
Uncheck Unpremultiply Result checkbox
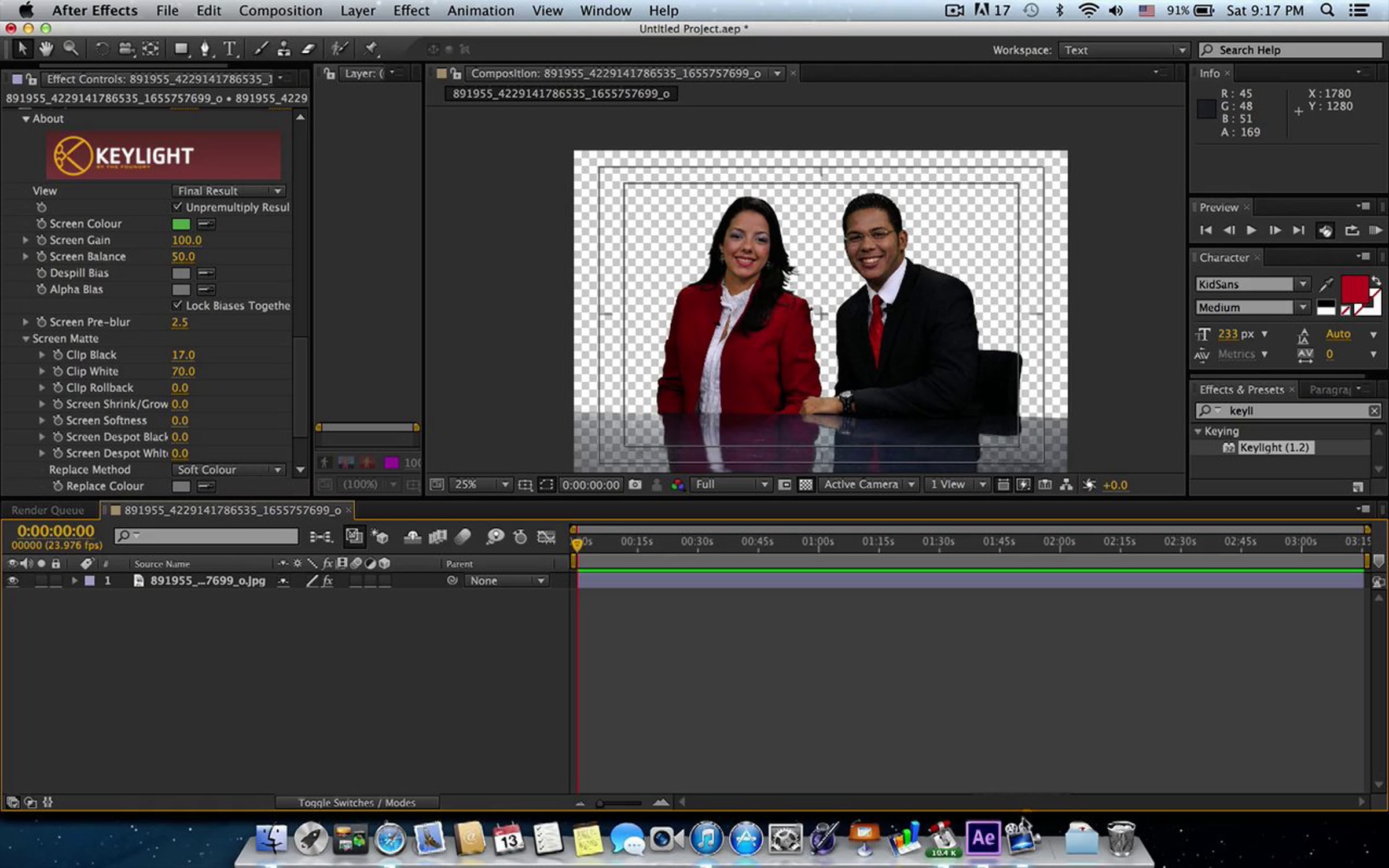[177, 207]
